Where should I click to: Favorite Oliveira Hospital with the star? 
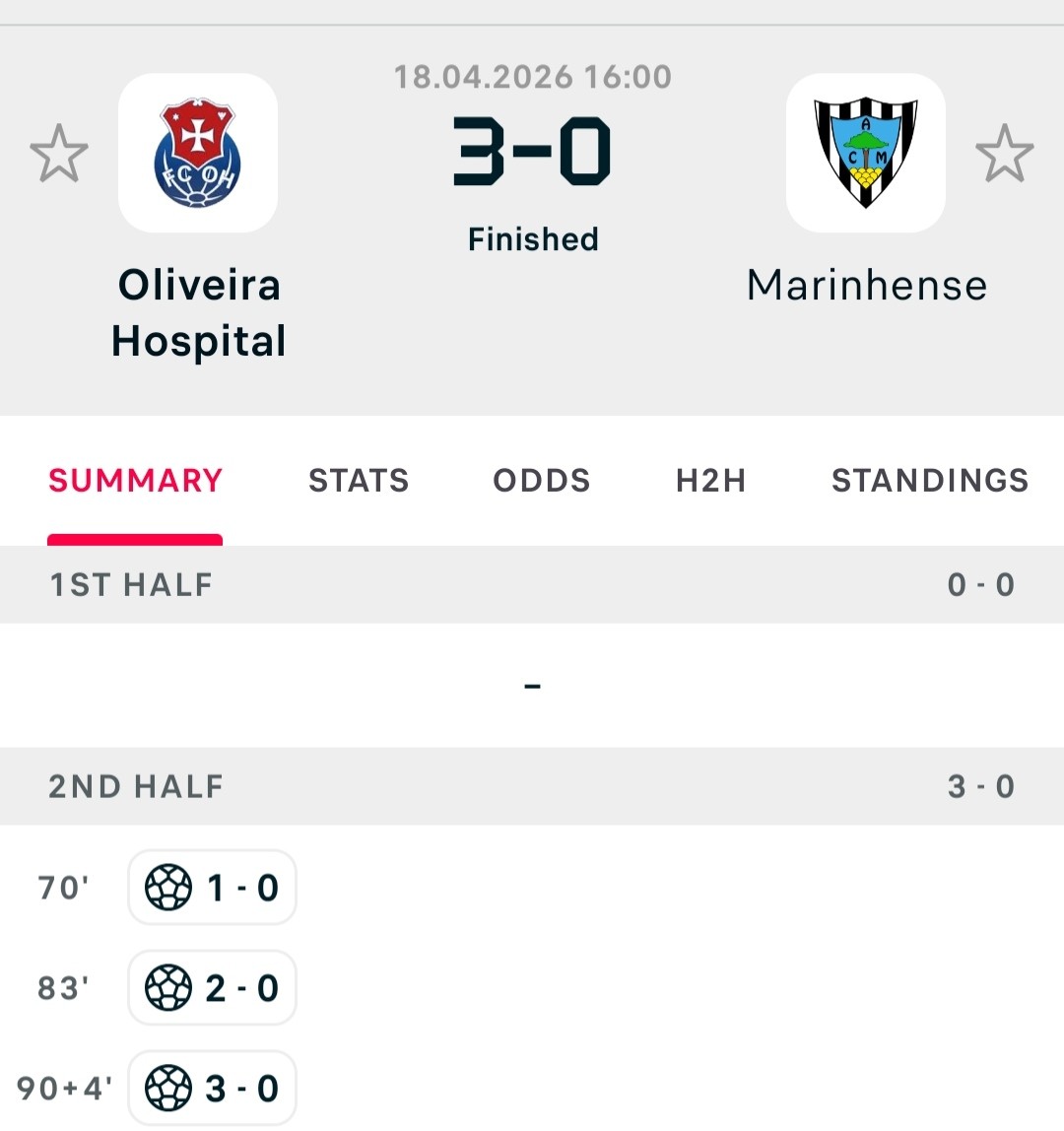[x=59, y=153]
